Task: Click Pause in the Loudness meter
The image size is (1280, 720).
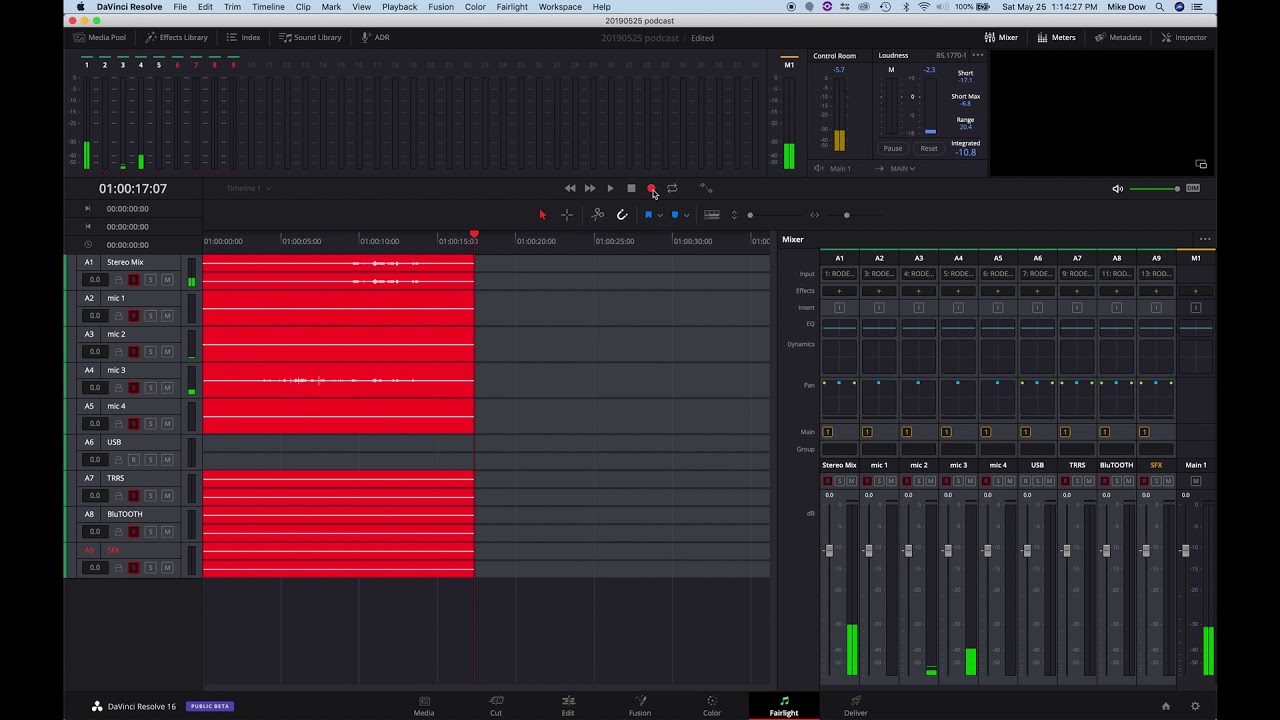Action: point(893,148)
